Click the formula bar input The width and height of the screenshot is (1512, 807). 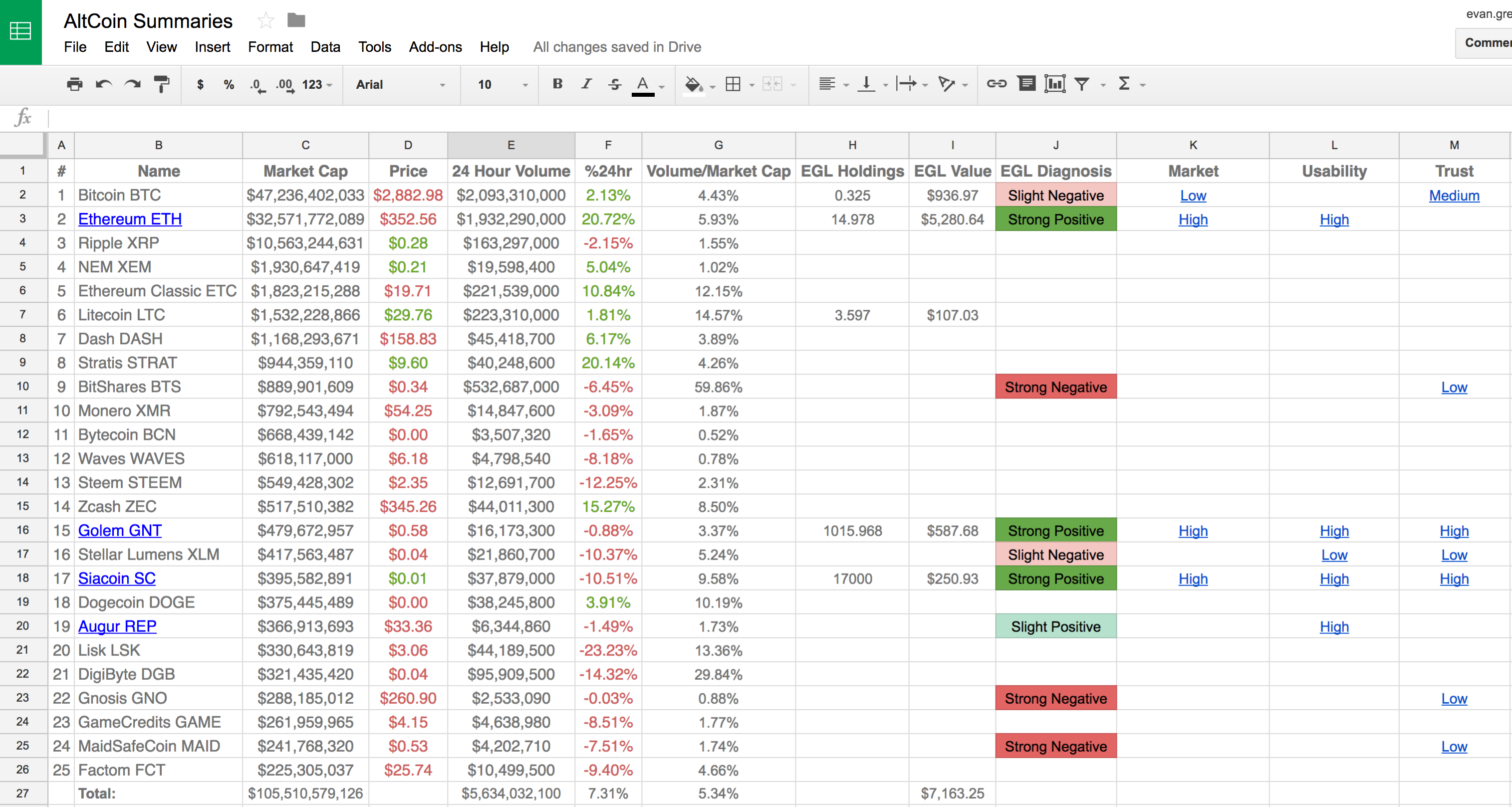click(x=779, y=118)
